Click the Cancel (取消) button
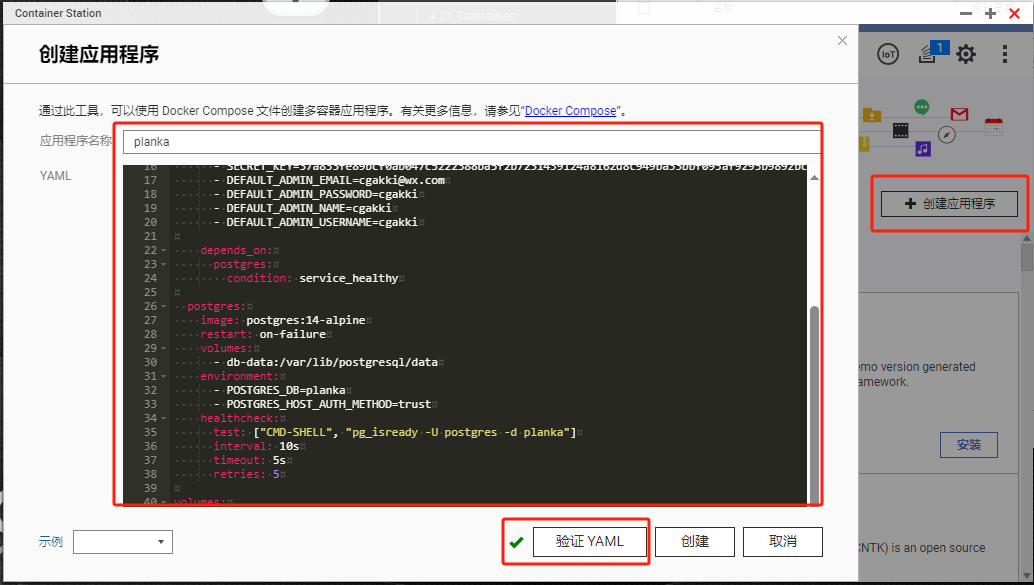Image resolution: width=1034 pixels, height=585 pixels. 783,541
